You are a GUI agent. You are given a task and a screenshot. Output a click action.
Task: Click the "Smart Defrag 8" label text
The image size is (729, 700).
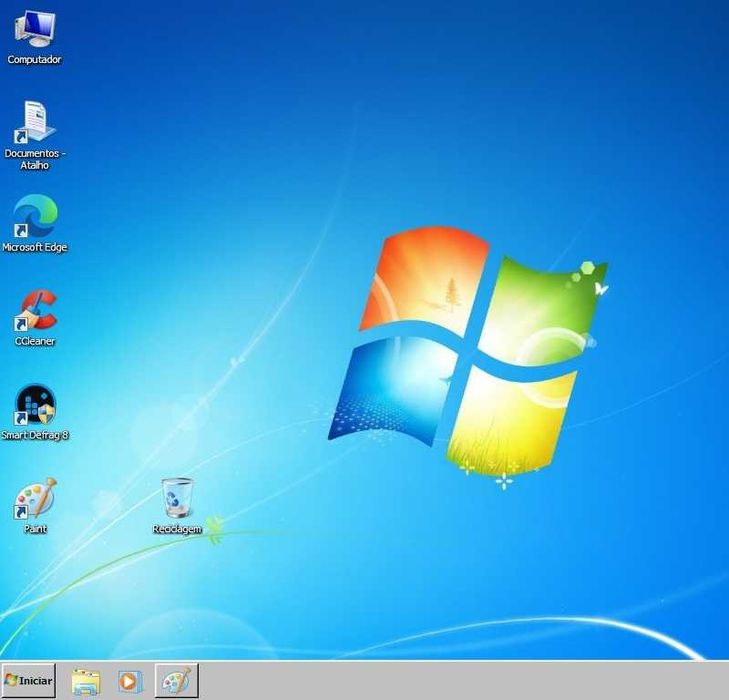(35, 435)
